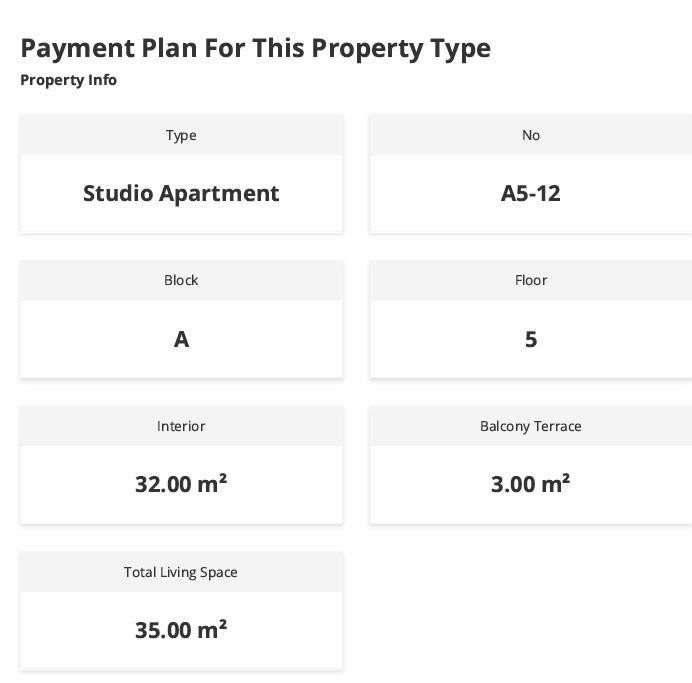Click the word Payment in title
Image resolution: width=692 pixels, height=683 pixels.
tap(78, 49)
